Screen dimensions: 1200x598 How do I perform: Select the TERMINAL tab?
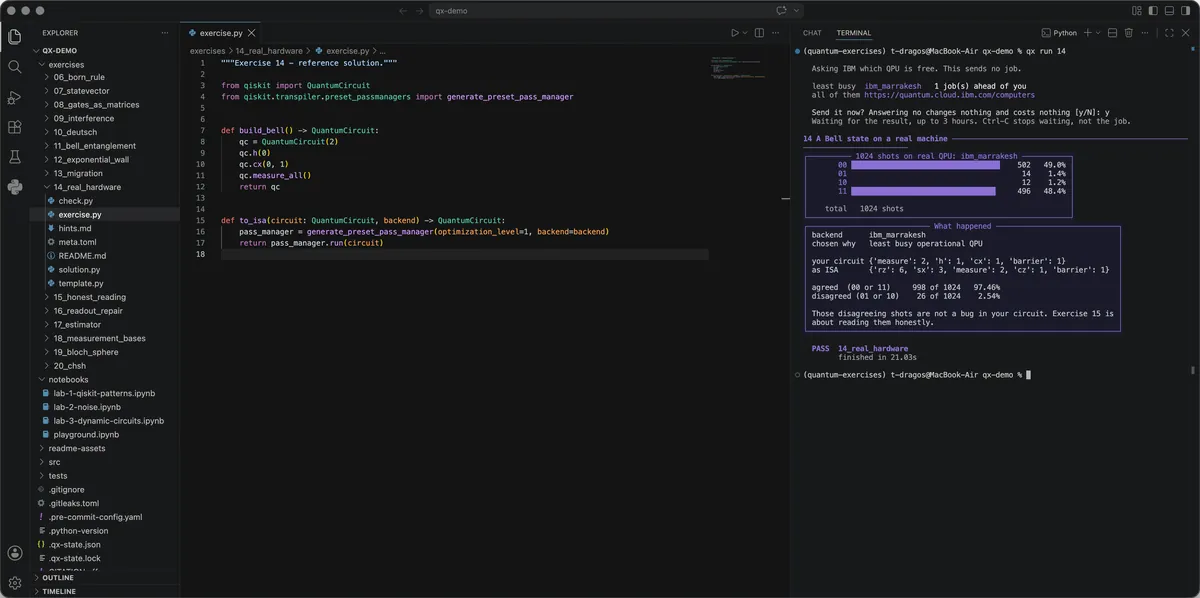[854, 33]
